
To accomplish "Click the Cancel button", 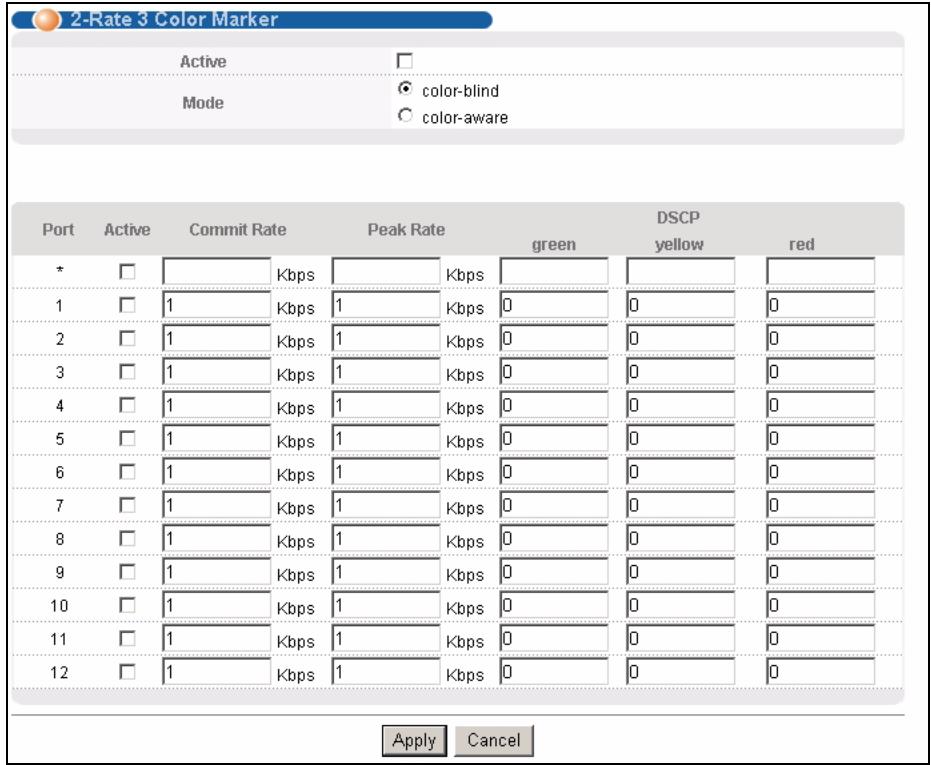I will click(493, 741).
